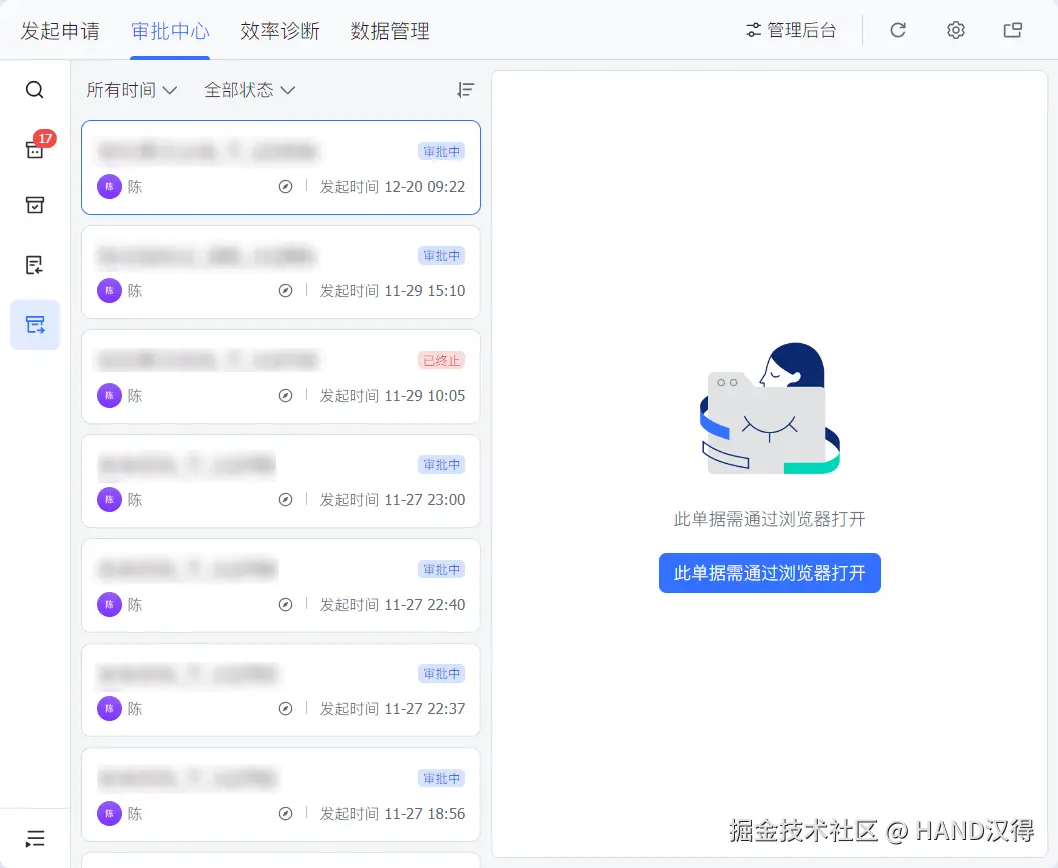Click 审批中 tag on 11-27 22:37 card
Image resolution: width=1058 pixels, height=868 pixels.
(x=441, y=674)
